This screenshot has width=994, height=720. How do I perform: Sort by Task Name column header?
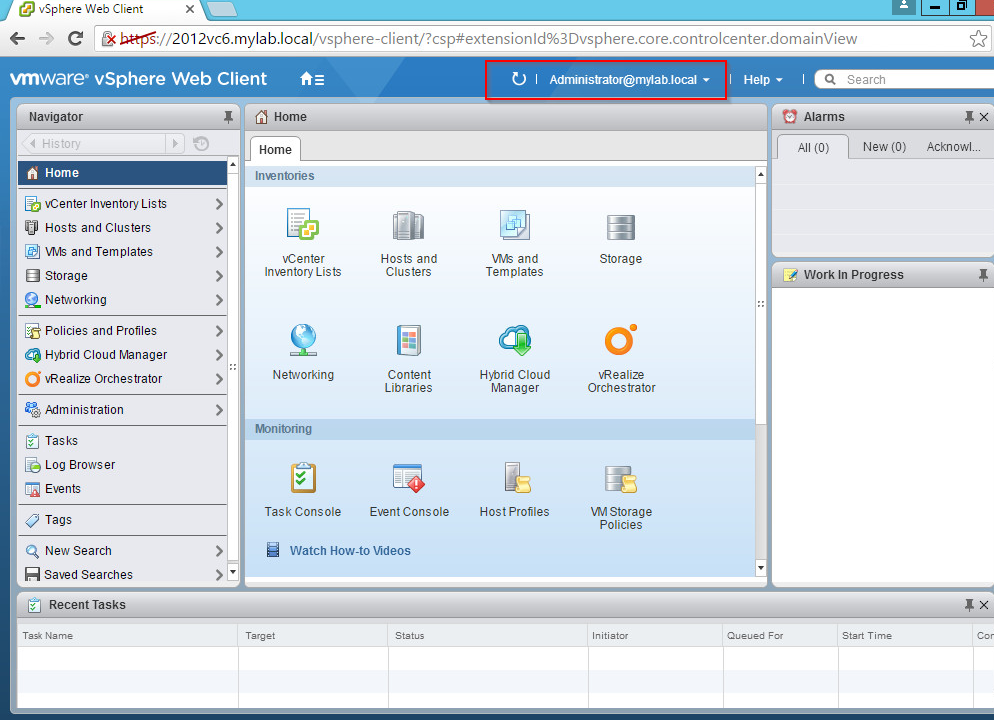click(x=127, y=635)
